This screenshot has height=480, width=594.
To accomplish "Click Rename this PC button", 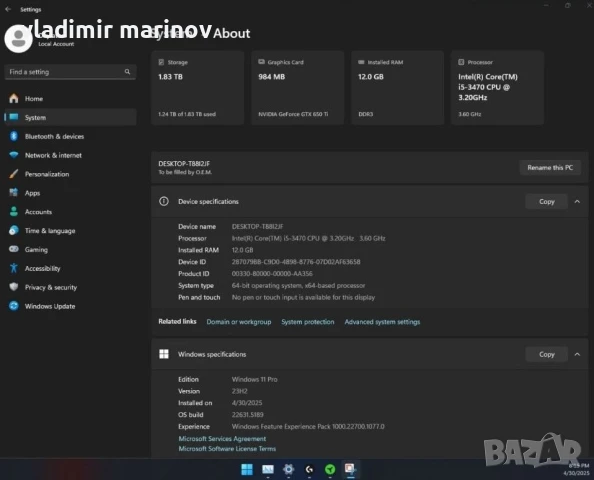I will (550, 167).
